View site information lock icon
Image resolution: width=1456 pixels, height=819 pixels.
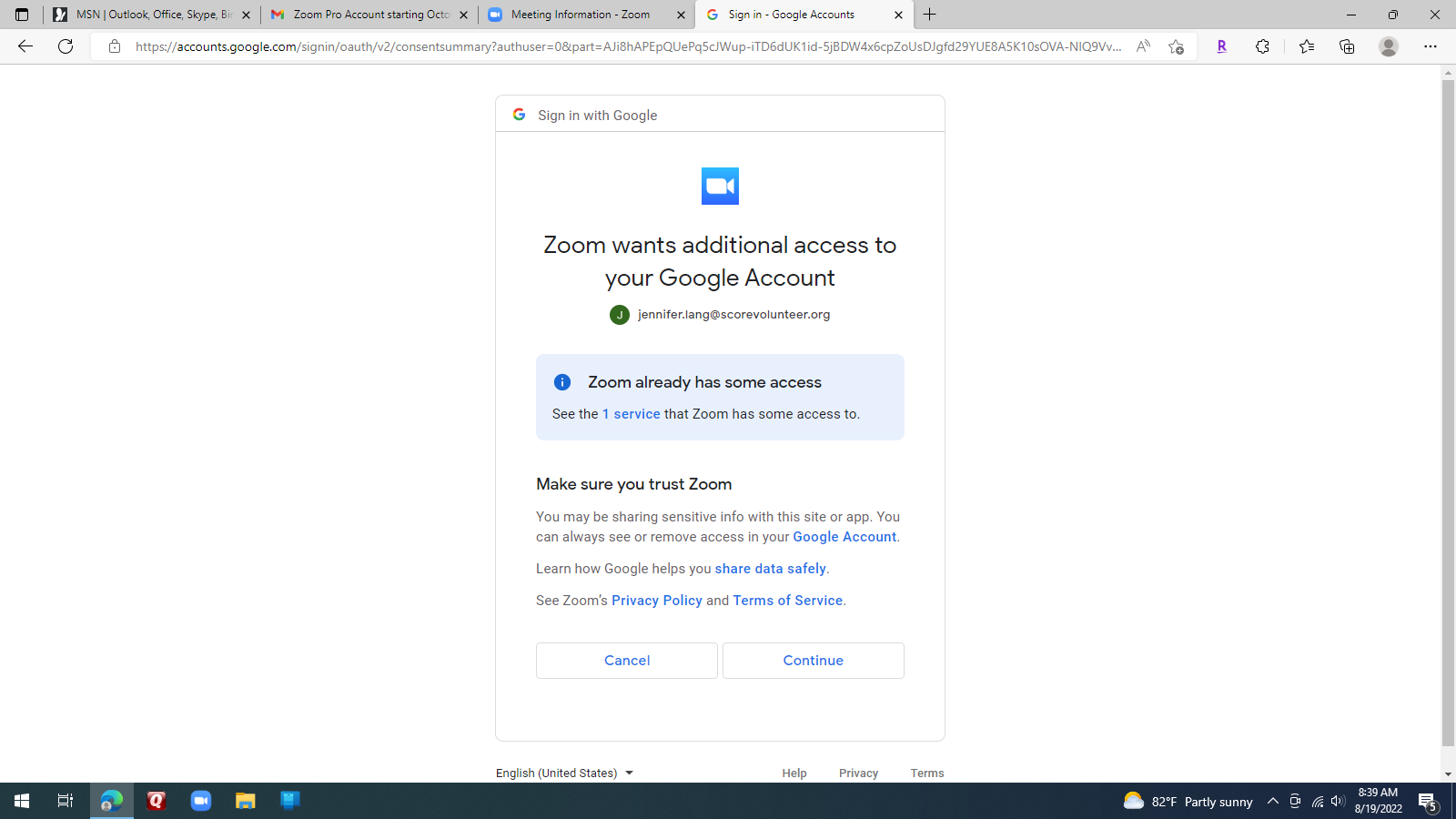[x=115, y=46]
